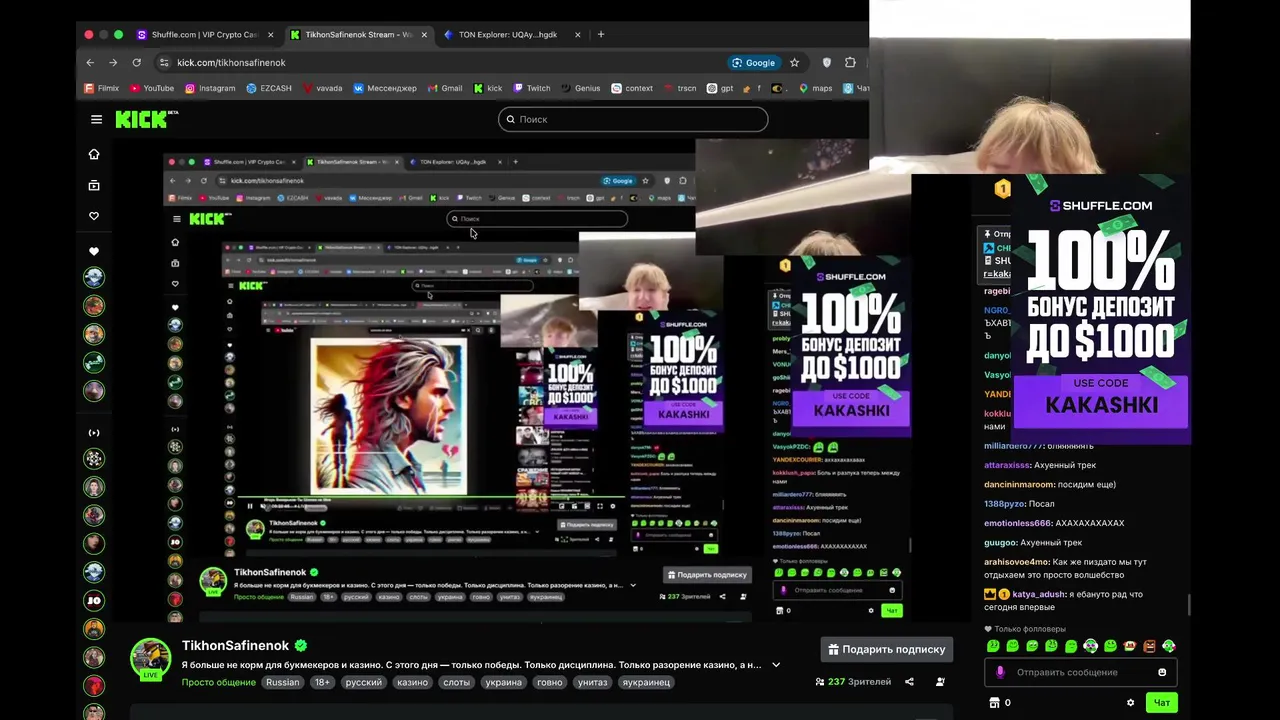1280x720 pixels.
Task: Open the vavada bookmark
Action: pyautogui.click(x=322, y=88)
